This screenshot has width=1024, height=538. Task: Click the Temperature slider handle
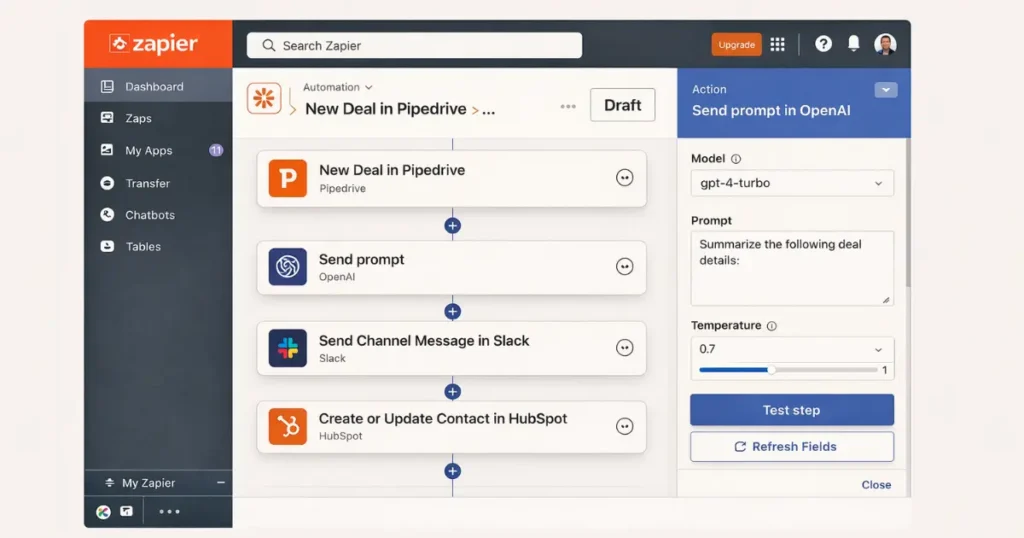771,370
